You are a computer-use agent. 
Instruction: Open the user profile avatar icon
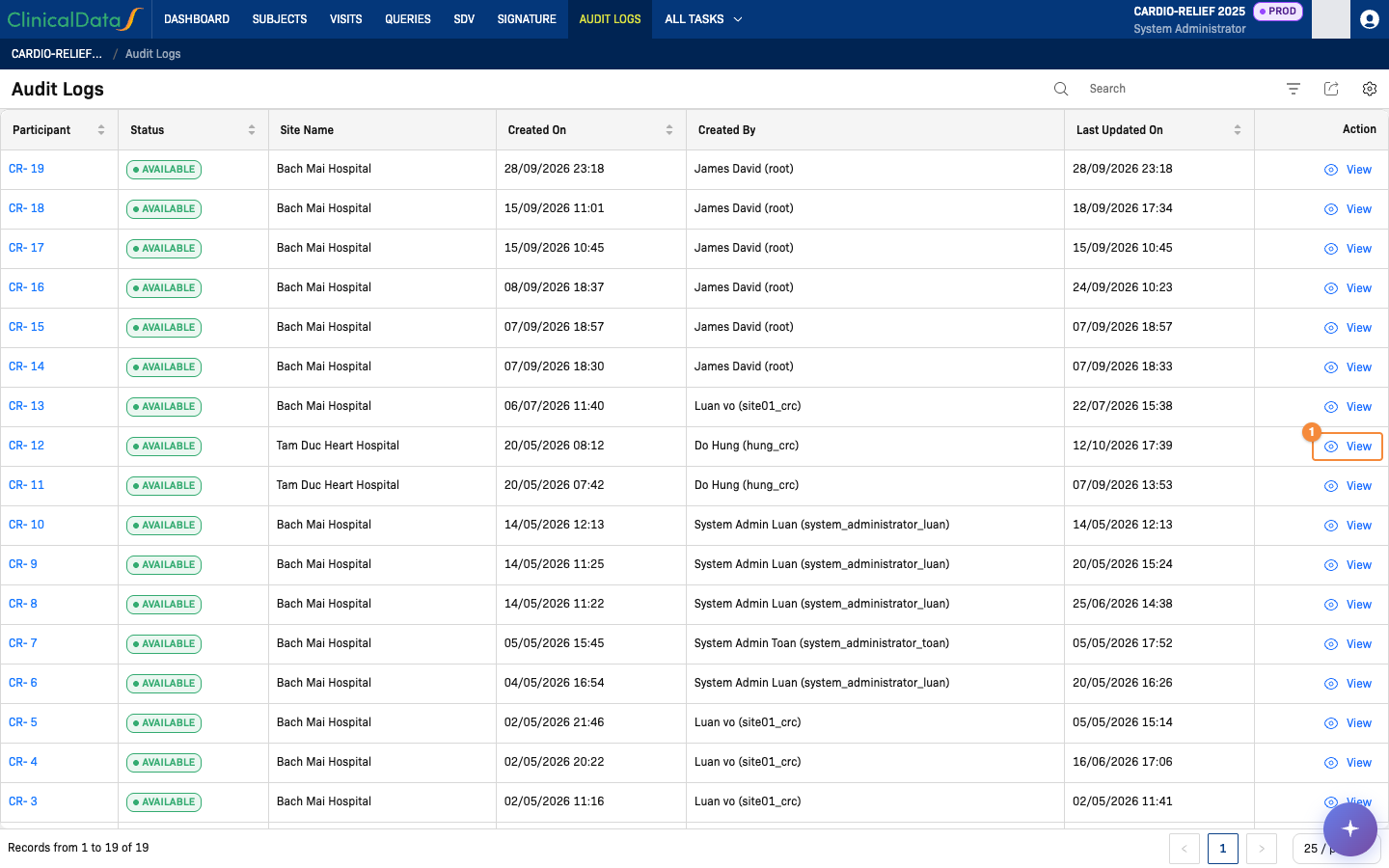1370,19
